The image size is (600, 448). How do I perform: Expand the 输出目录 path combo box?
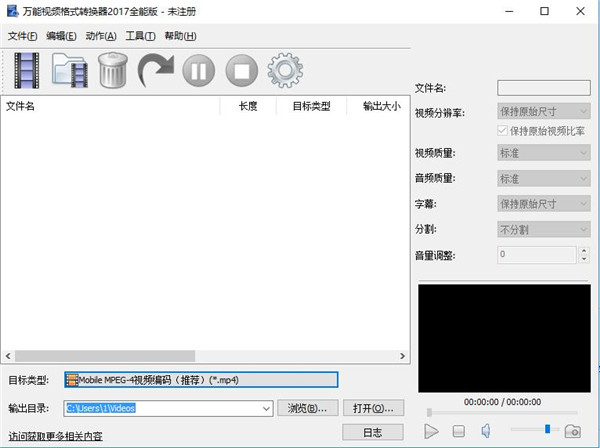tap(264, 408)
